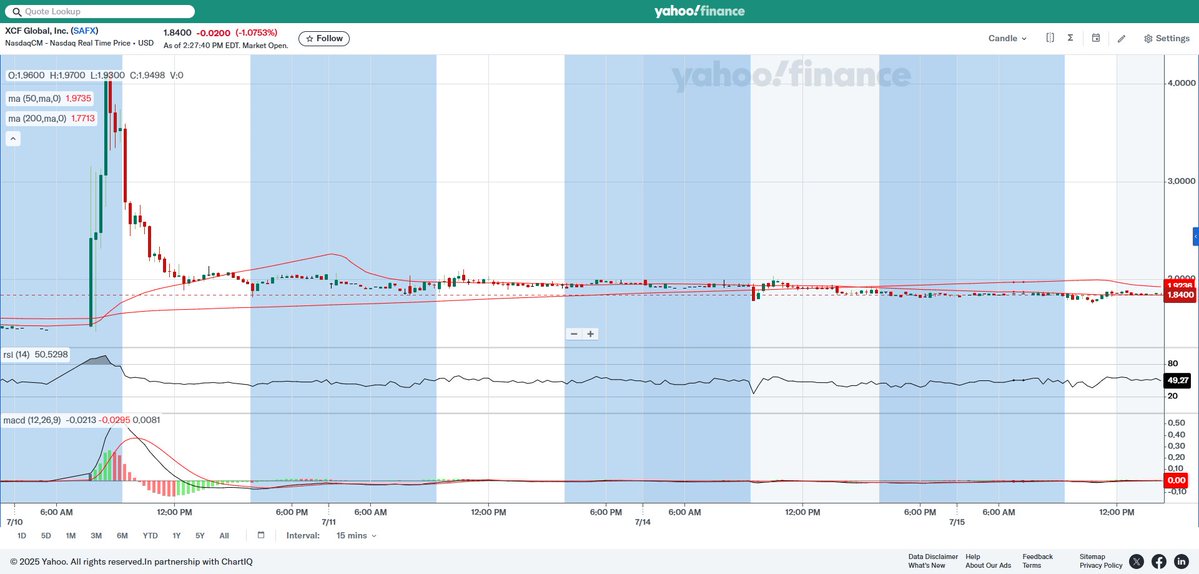
Task: Click the 1.8400 current price tag on axis
Action: pos(1180,295)
